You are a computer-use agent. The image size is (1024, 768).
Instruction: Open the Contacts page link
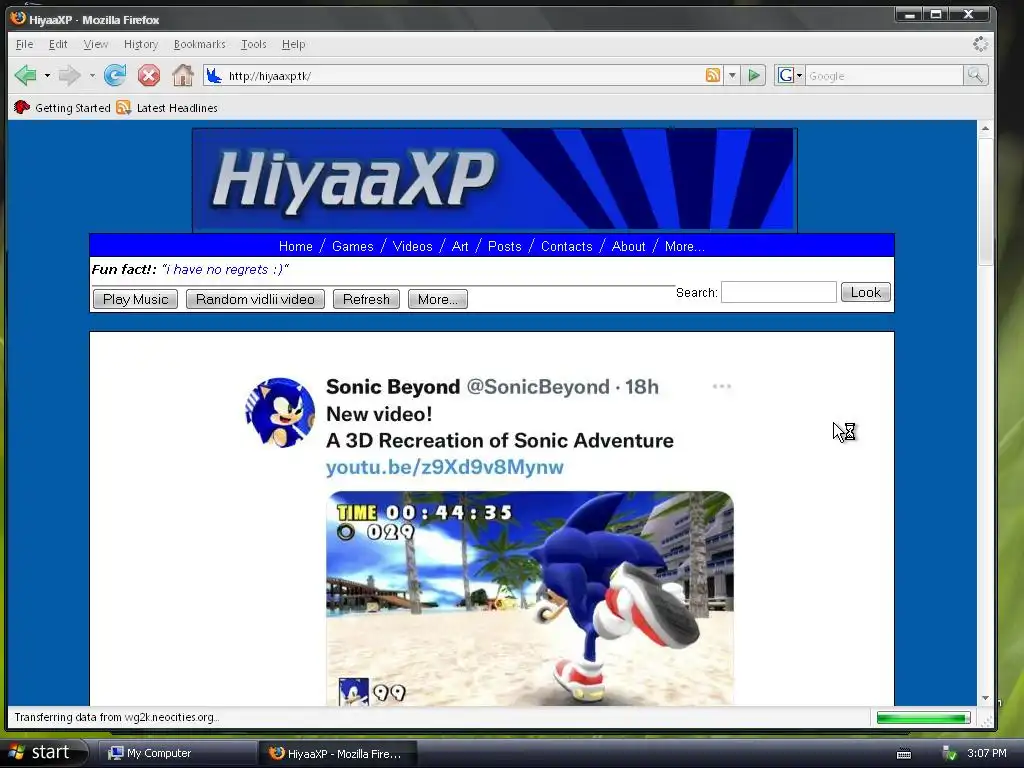[x=566, y=246]
